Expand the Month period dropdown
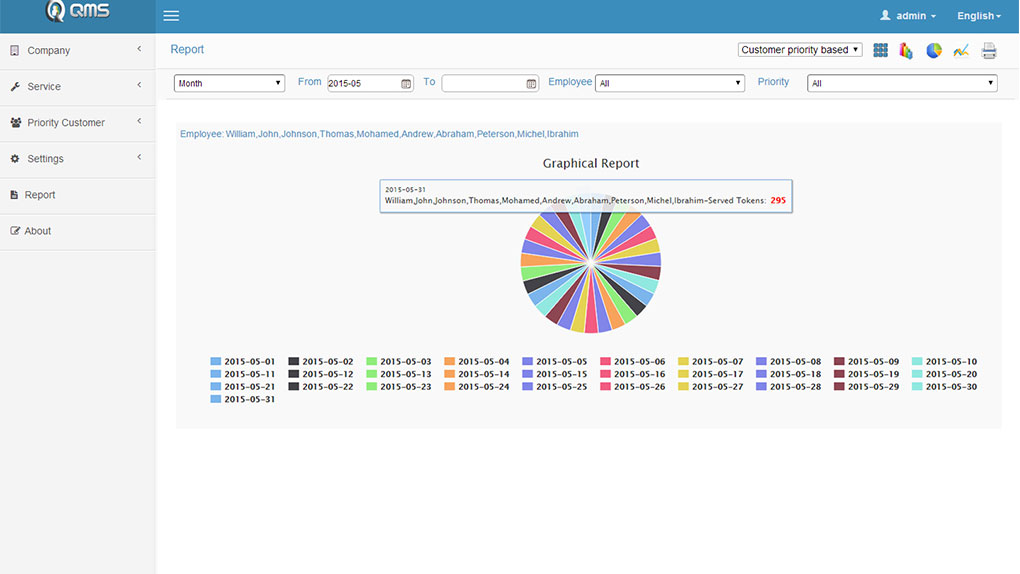The height and width of the screenshot is (574, 1020). point(229,84)
